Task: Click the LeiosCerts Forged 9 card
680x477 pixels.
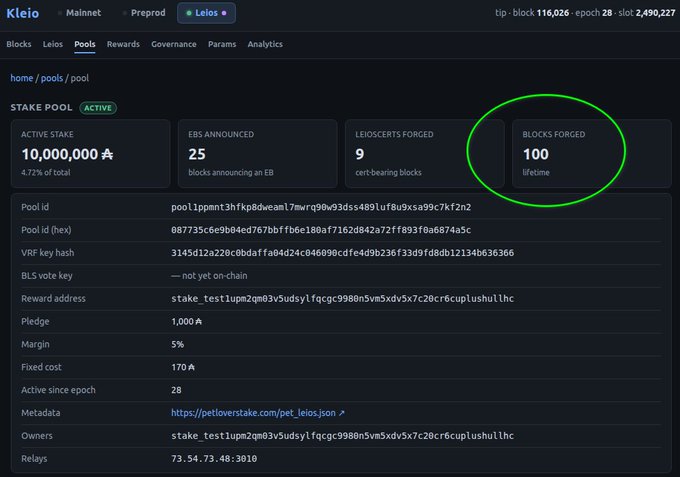Action: (425, 154)
